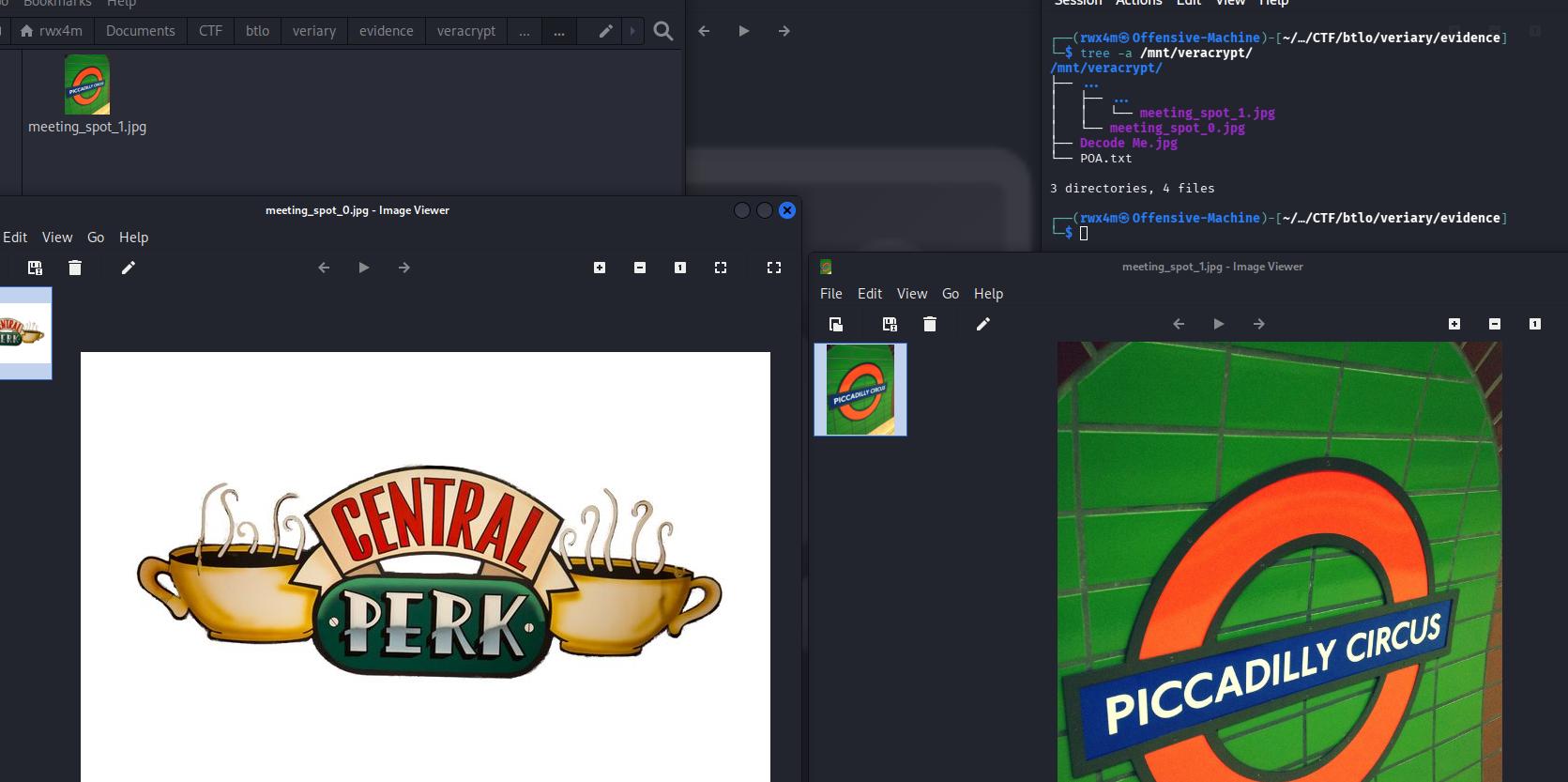Set normal size in meeting_spot_0.jpg viewer

680,268
